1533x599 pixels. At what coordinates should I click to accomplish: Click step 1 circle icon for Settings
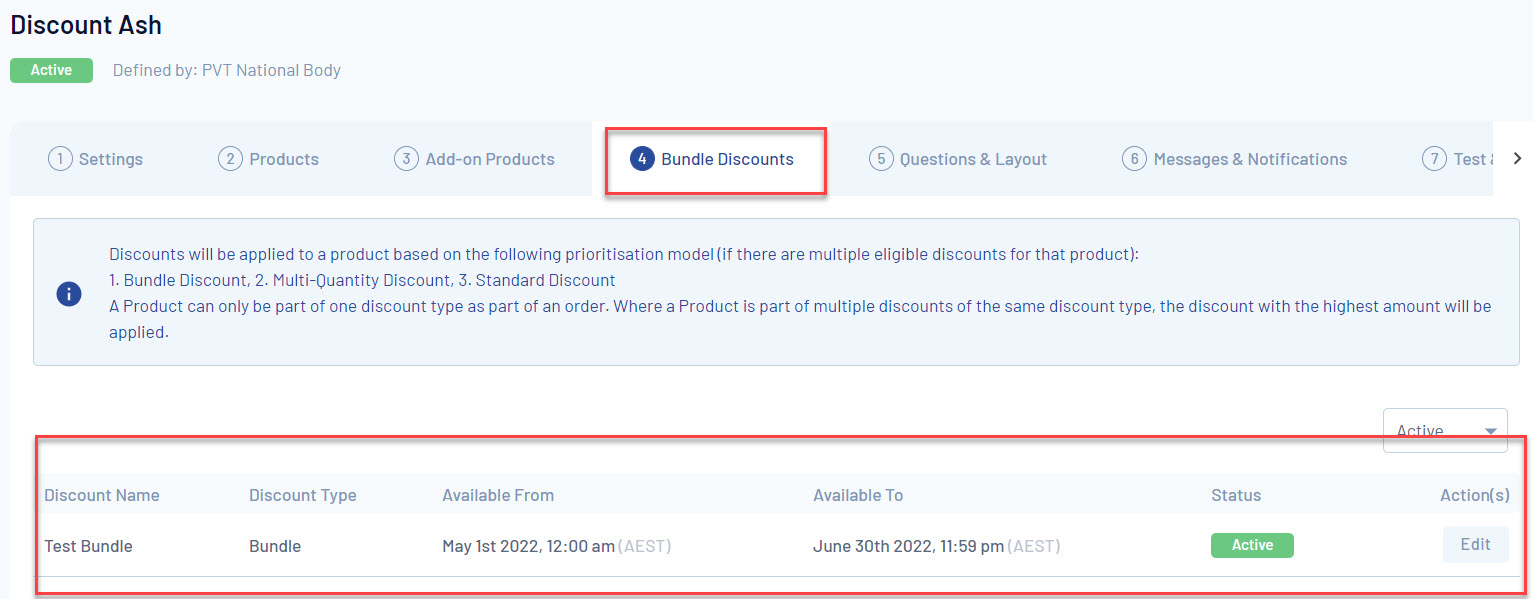tap(60, 159)
